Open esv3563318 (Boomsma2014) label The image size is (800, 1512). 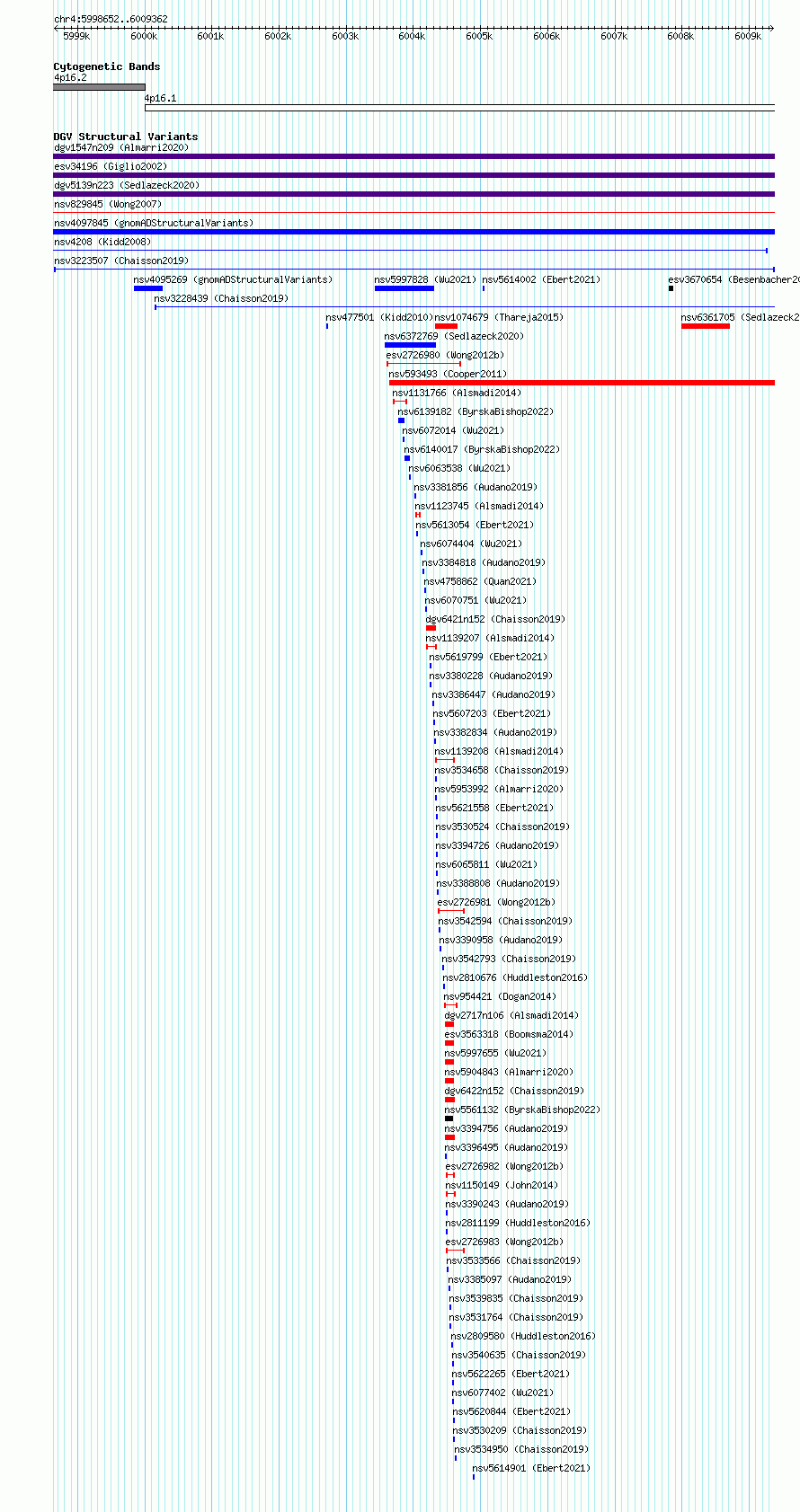click(x=509, y=1034)
